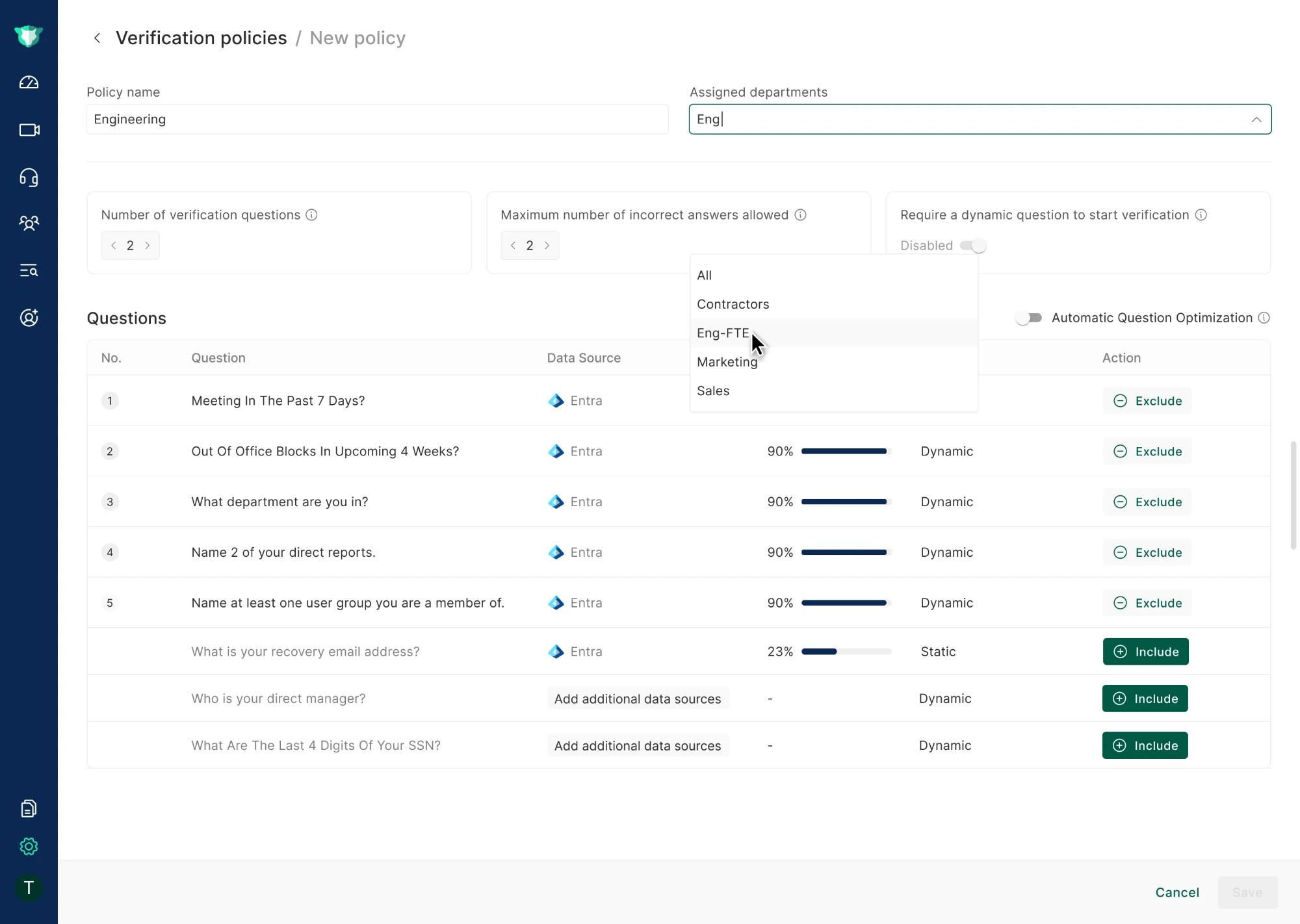
Task: Open the users group icon in the sidebar
Action: tap(29, 224)
